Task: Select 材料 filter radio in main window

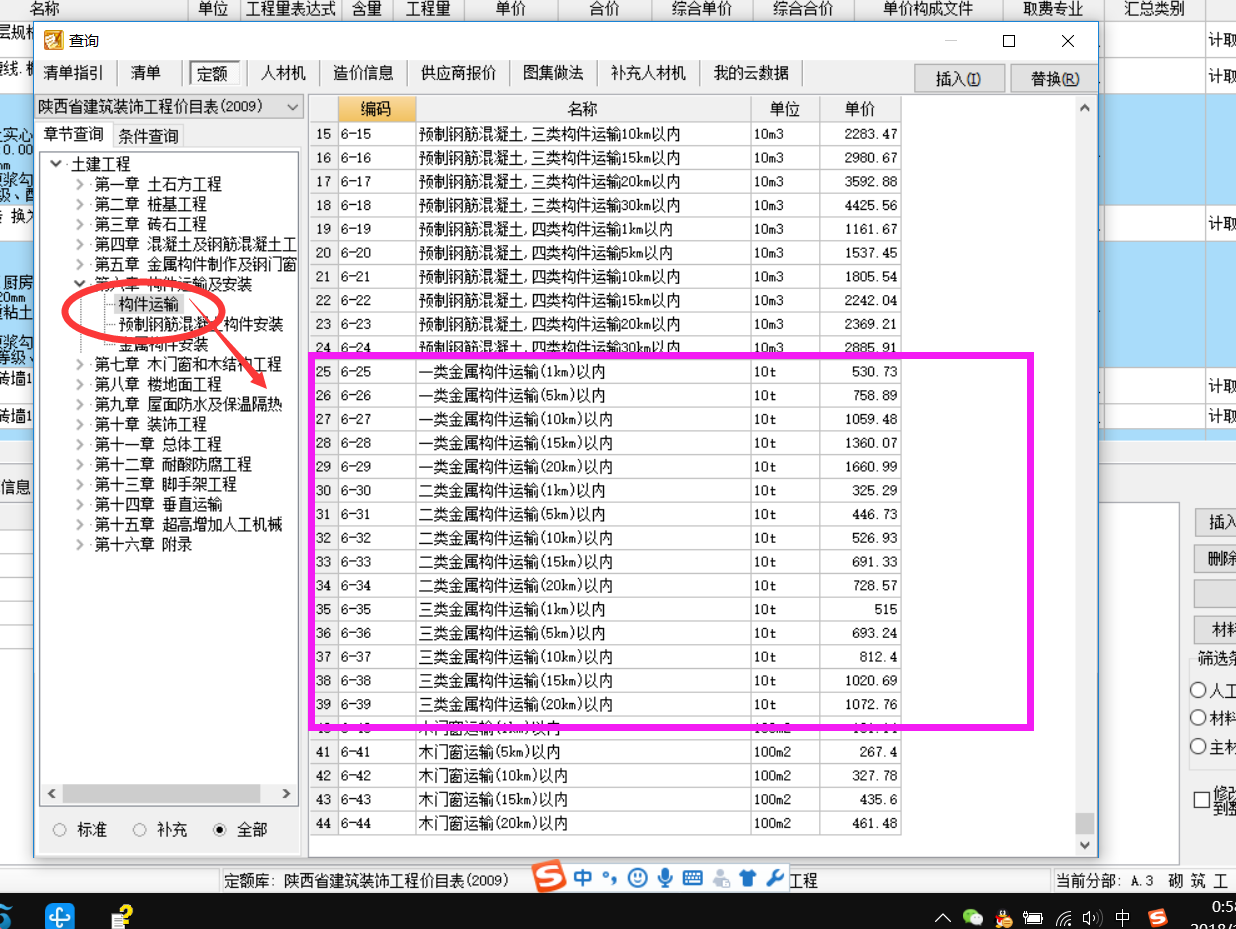Action: pyautogui.click(x=1198, y=718)
